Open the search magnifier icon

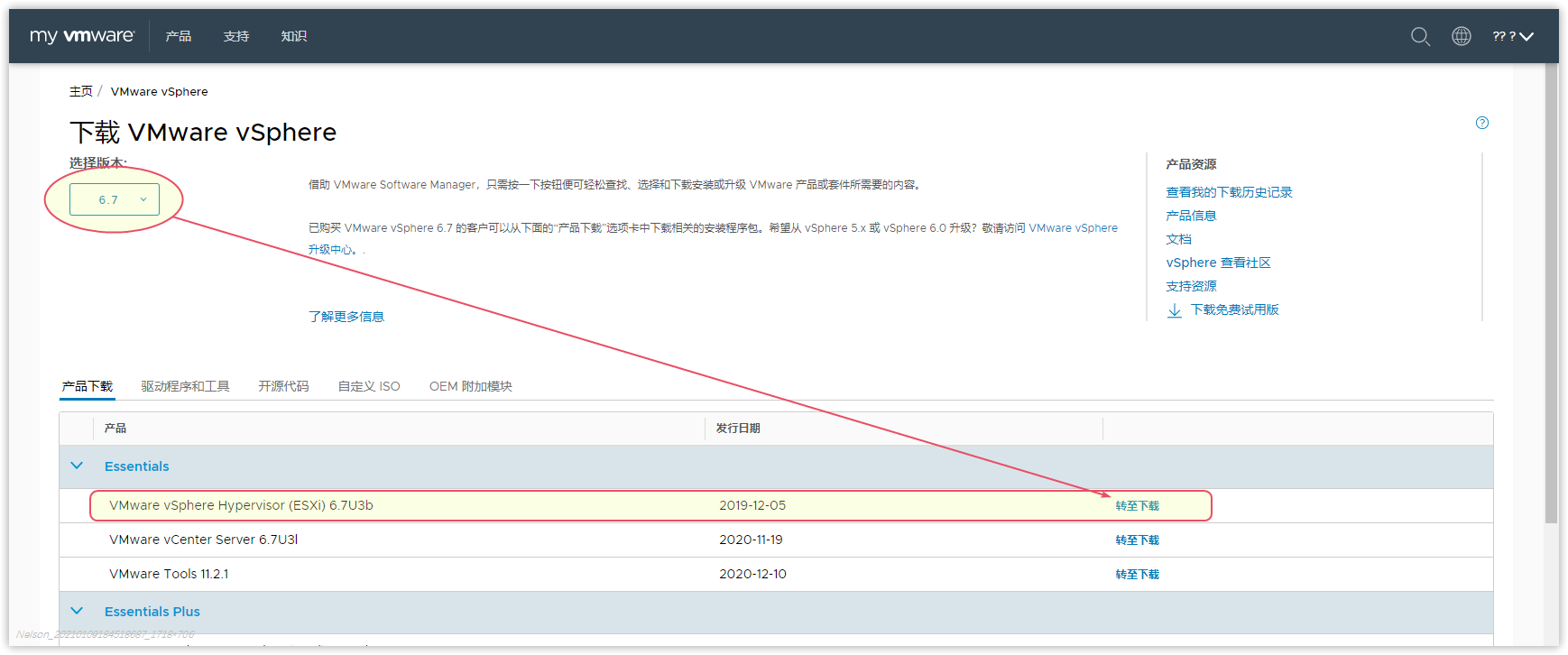(1420, 36)
